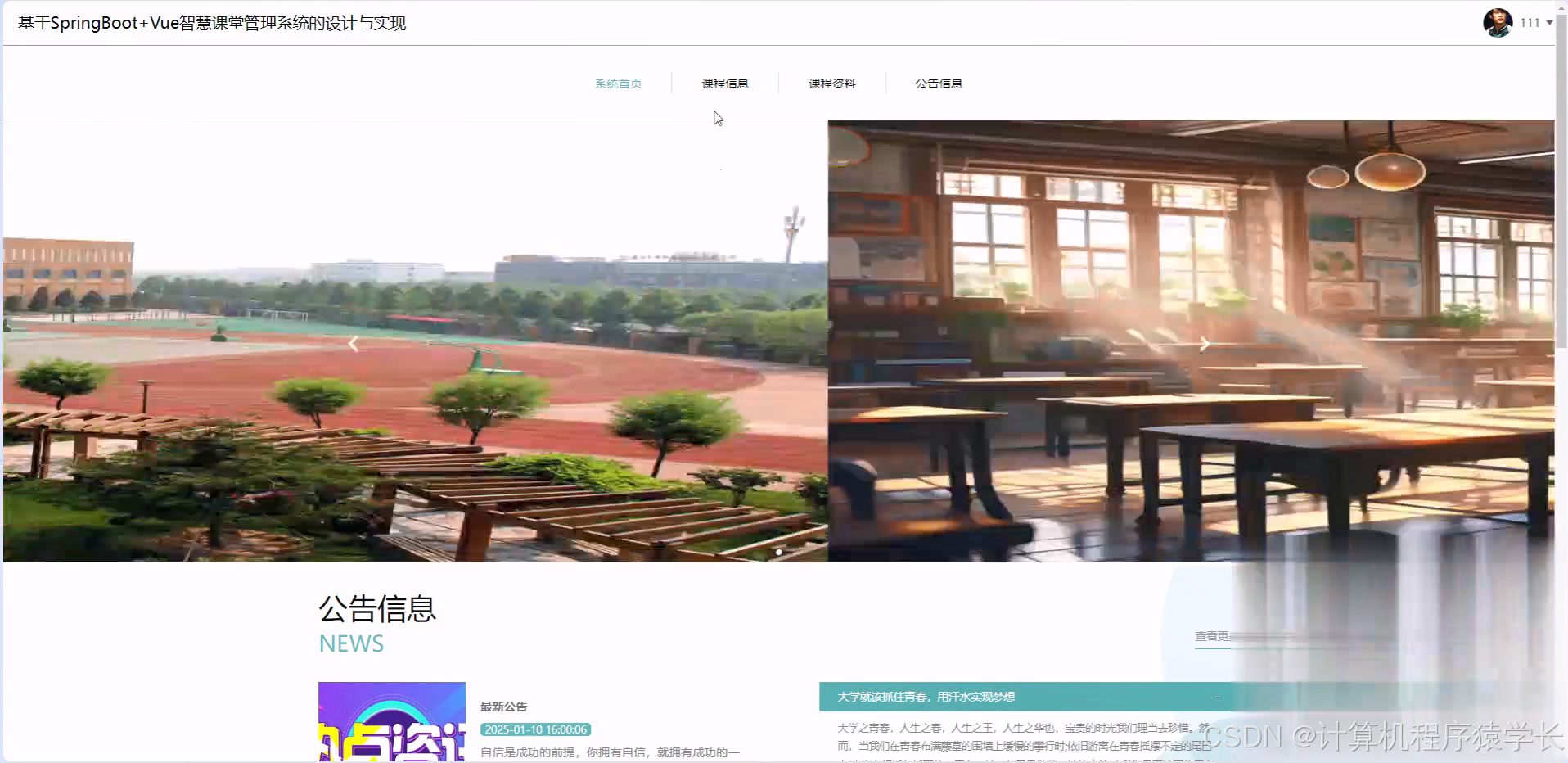1568x763 pixels.
Task: Select the carousel dot indicator
Action: pos(777,552)
